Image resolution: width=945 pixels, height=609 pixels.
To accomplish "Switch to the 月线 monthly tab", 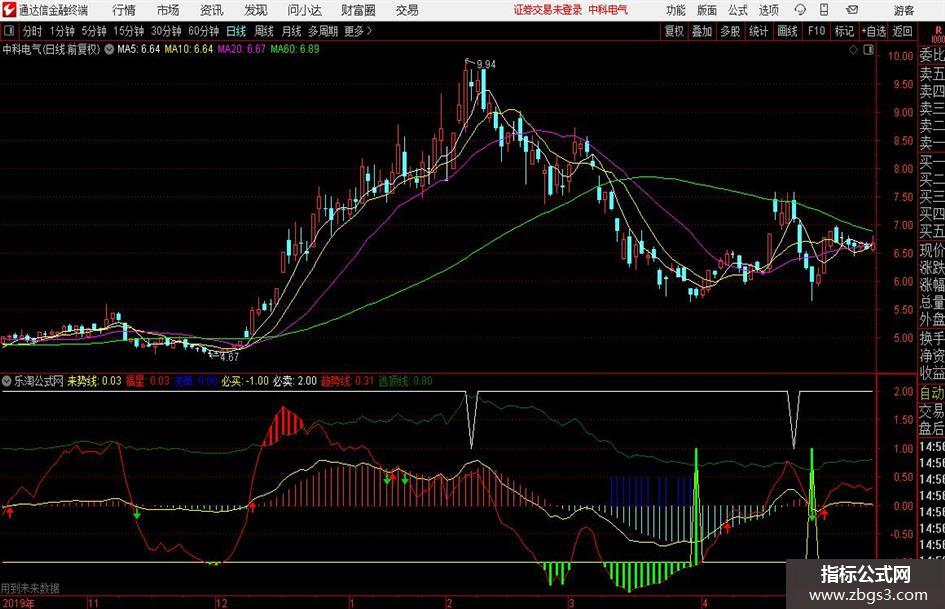I will [291, 31].
